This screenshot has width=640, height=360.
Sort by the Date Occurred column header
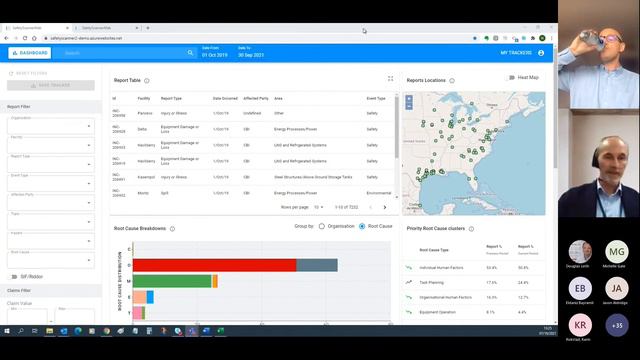[x=225, y=99]
